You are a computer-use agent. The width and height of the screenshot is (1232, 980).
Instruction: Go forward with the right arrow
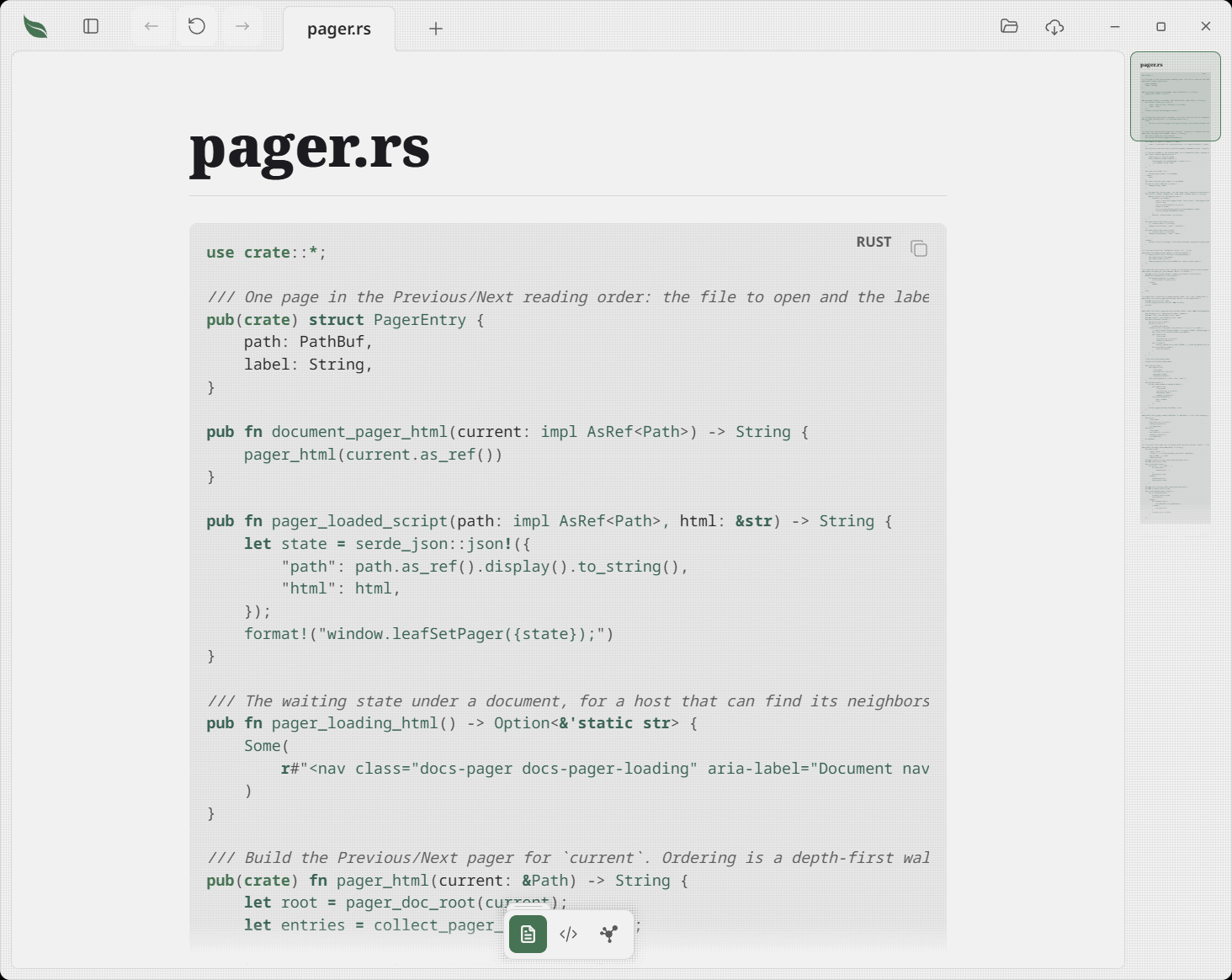(x=242, y=27)
